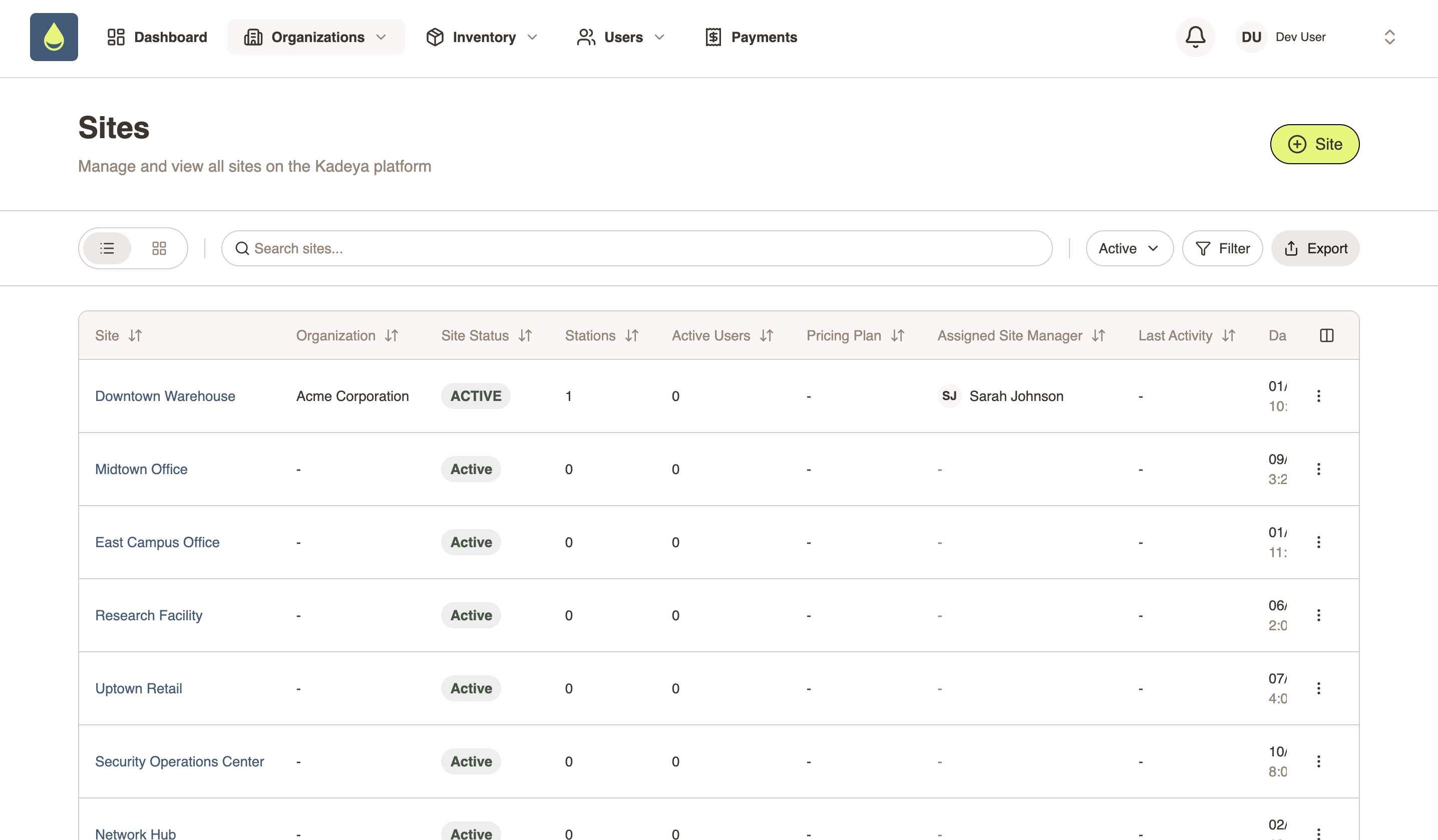Open East Campus Office site link
Viewport: 1438px width, 840px height.
[x=157, y=542]
